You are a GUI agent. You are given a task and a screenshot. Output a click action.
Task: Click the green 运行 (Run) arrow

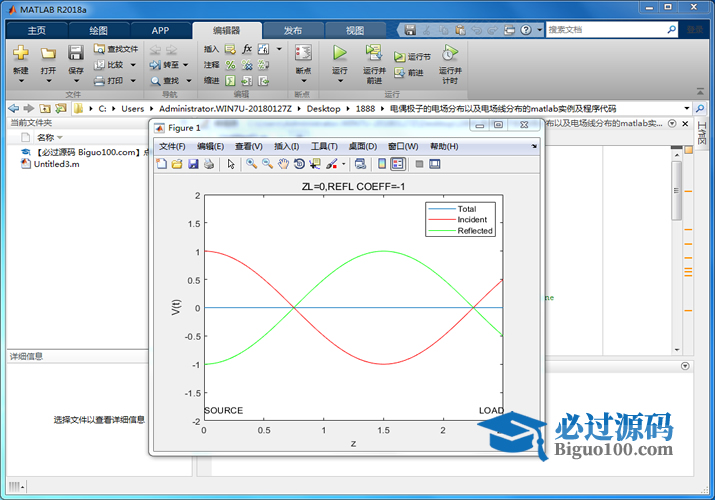click(x=339, y=53)
